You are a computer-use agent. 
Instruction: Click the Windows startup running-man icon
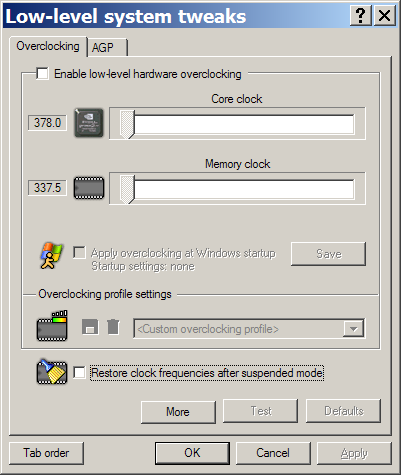[x=51, y=256]
